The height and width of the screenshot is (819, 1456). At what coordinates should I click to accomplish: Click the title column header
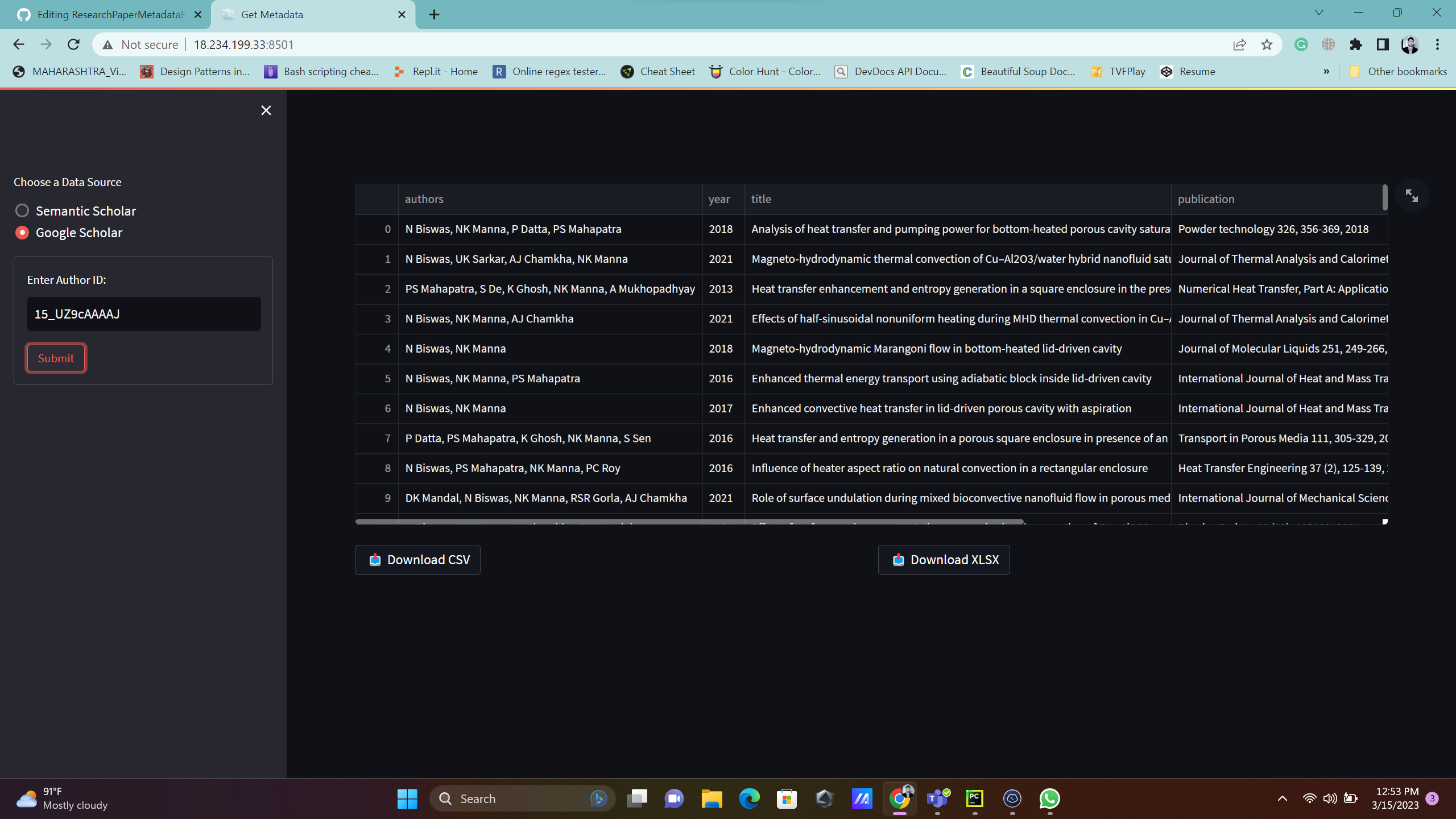[x=958, y=199]
